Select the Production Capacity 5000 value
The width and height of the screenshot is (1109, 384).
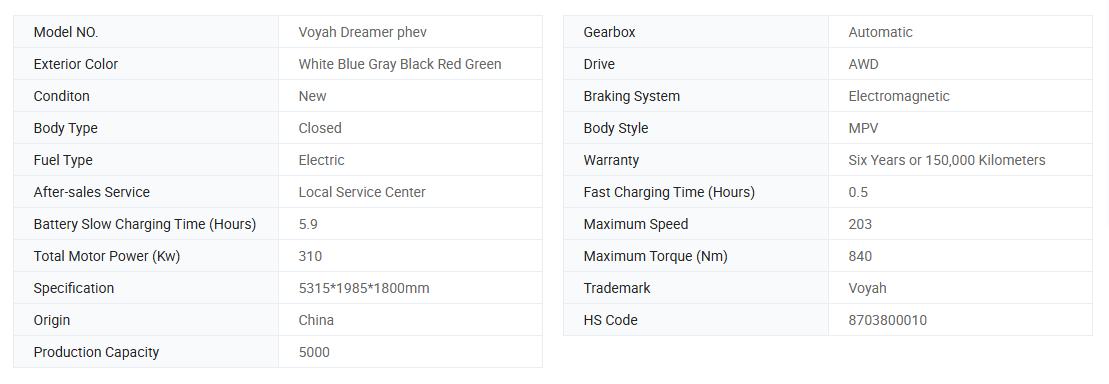tap(313, 352)
